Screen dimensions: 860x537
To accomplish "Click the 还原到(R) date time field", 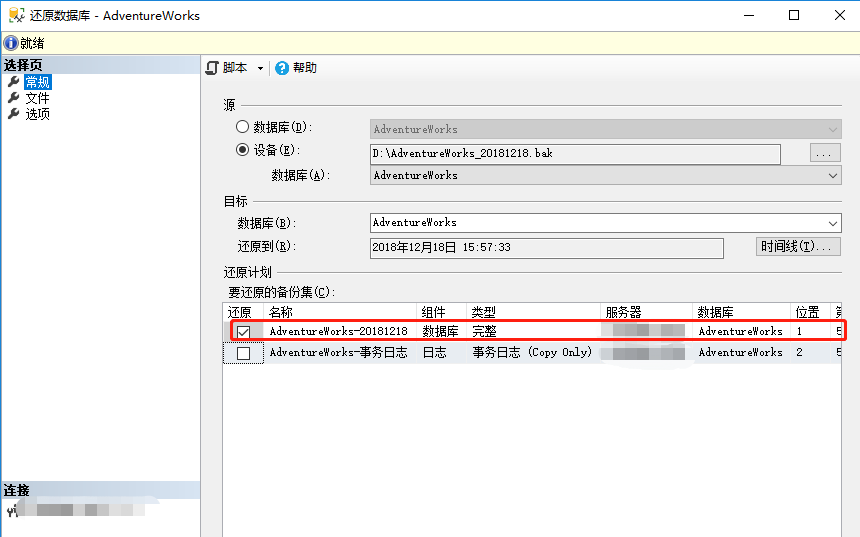I will point(547,247).
